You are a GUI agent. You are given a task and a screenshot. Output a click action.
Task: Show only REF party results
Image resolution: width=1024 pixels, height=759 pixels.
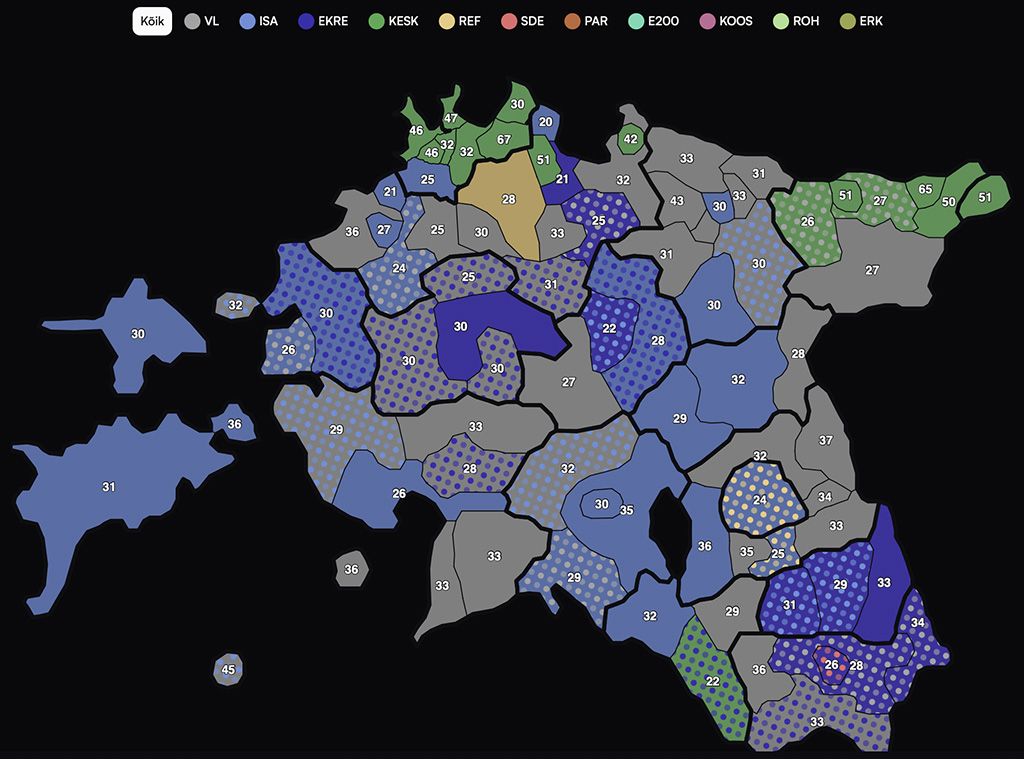(x=462, y=21)
